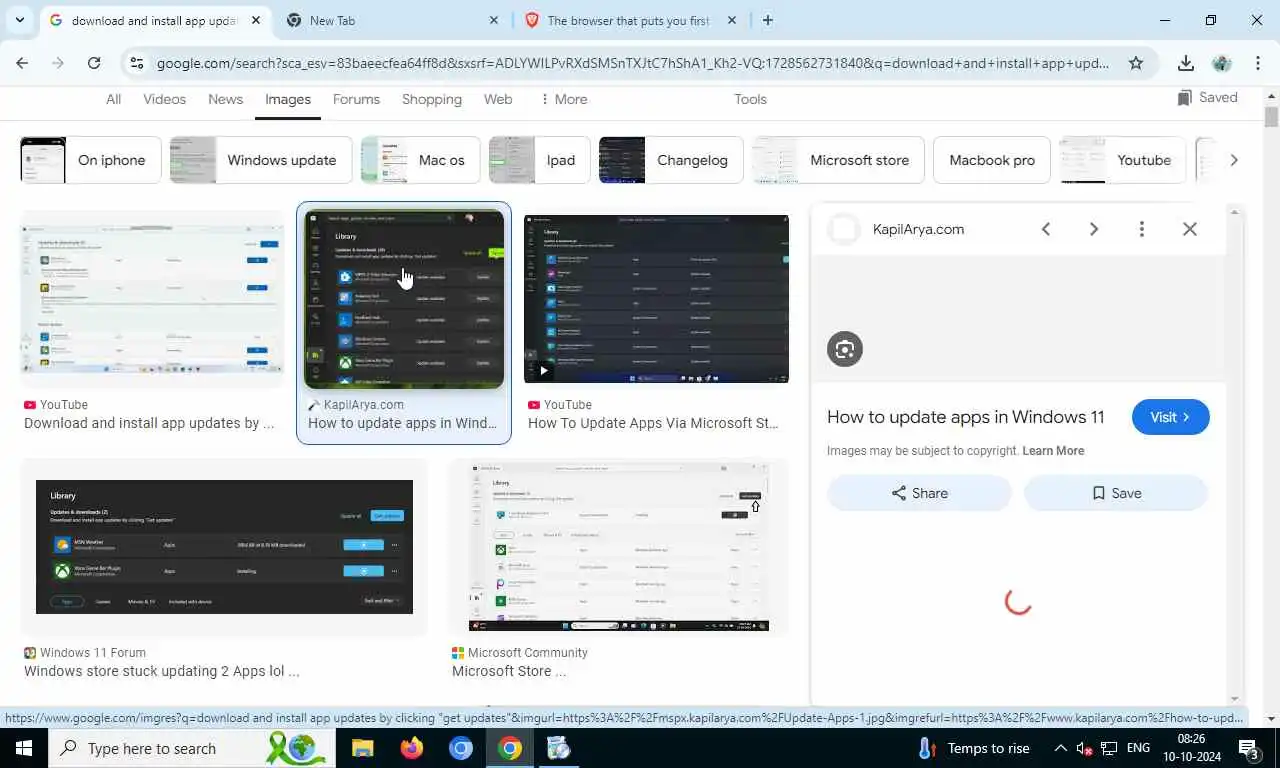Screen dimensions: 1280x768
Task: Launch Firefox from the taskbar
Action: point(411,748)
